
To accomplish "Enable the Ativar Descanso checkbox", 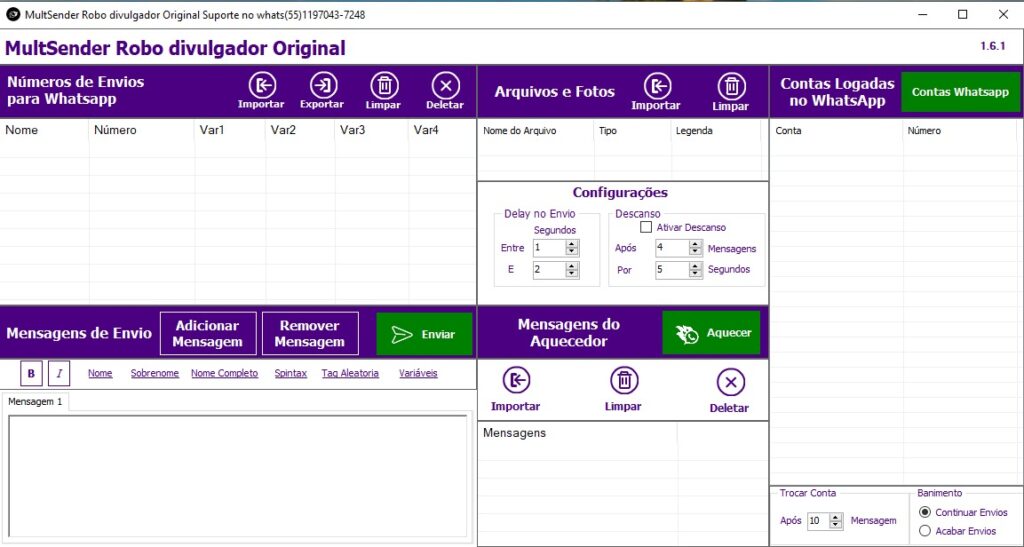I will (x=646, y=227).
